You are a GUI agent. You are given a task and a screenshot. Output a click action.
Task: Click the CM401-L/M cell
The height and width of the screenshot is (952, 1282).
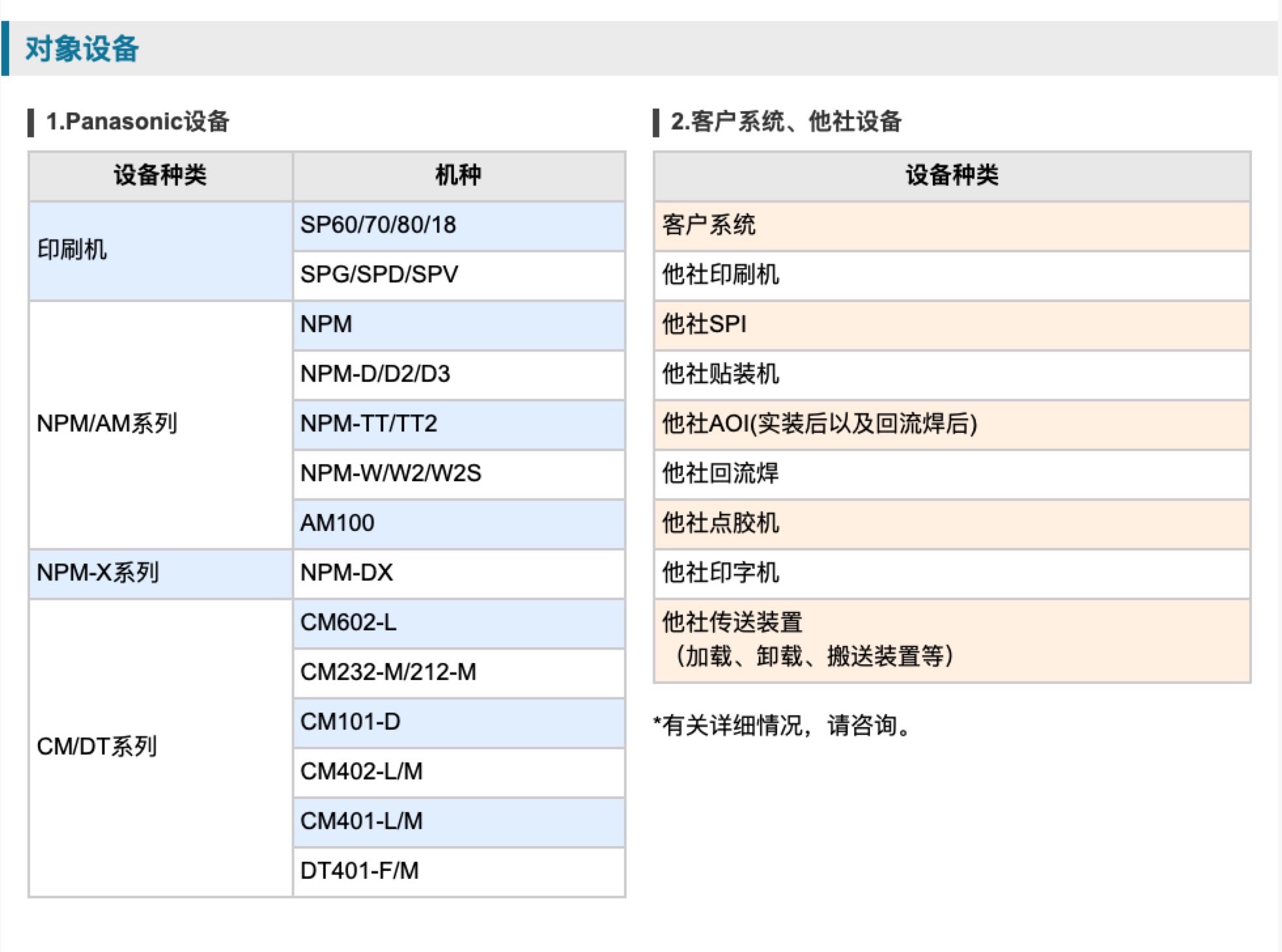pos(459,822)
